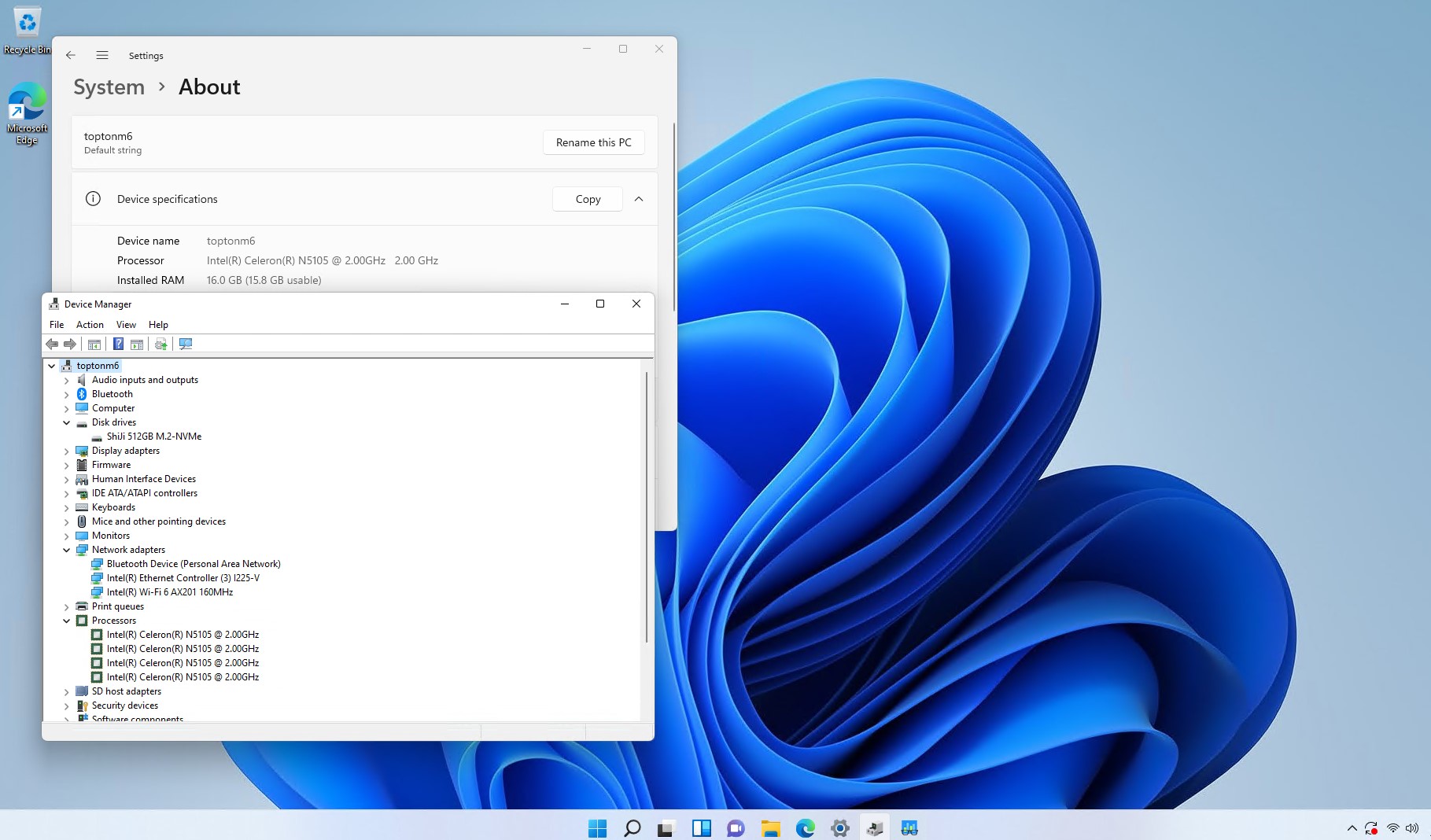Click the Device specifications info icon
Screen dimensions: 1431x840
(x=93, y=199)
